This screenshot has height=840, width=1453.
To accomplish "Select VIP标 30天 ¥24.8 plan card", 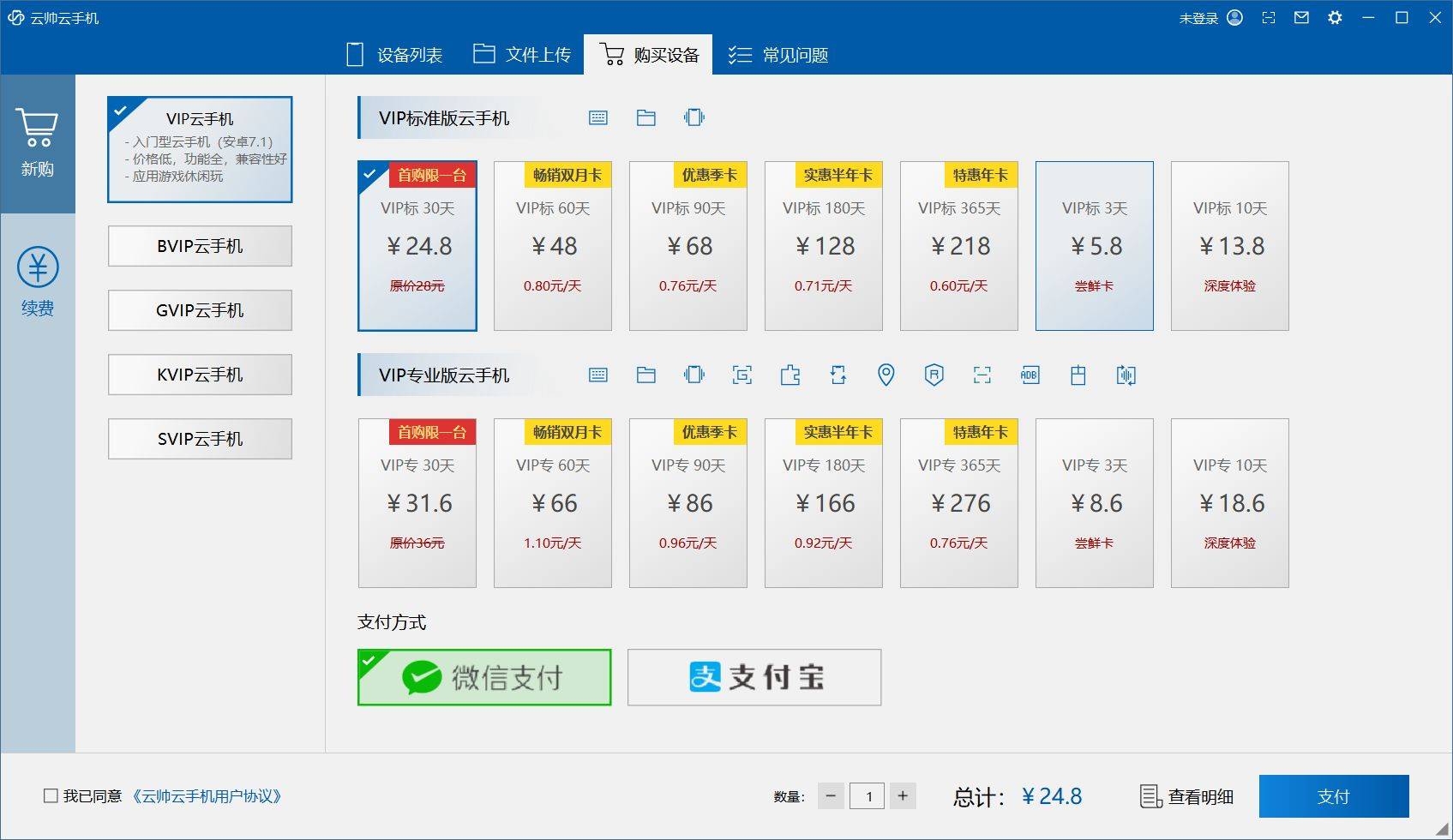I will click(417, 246).
